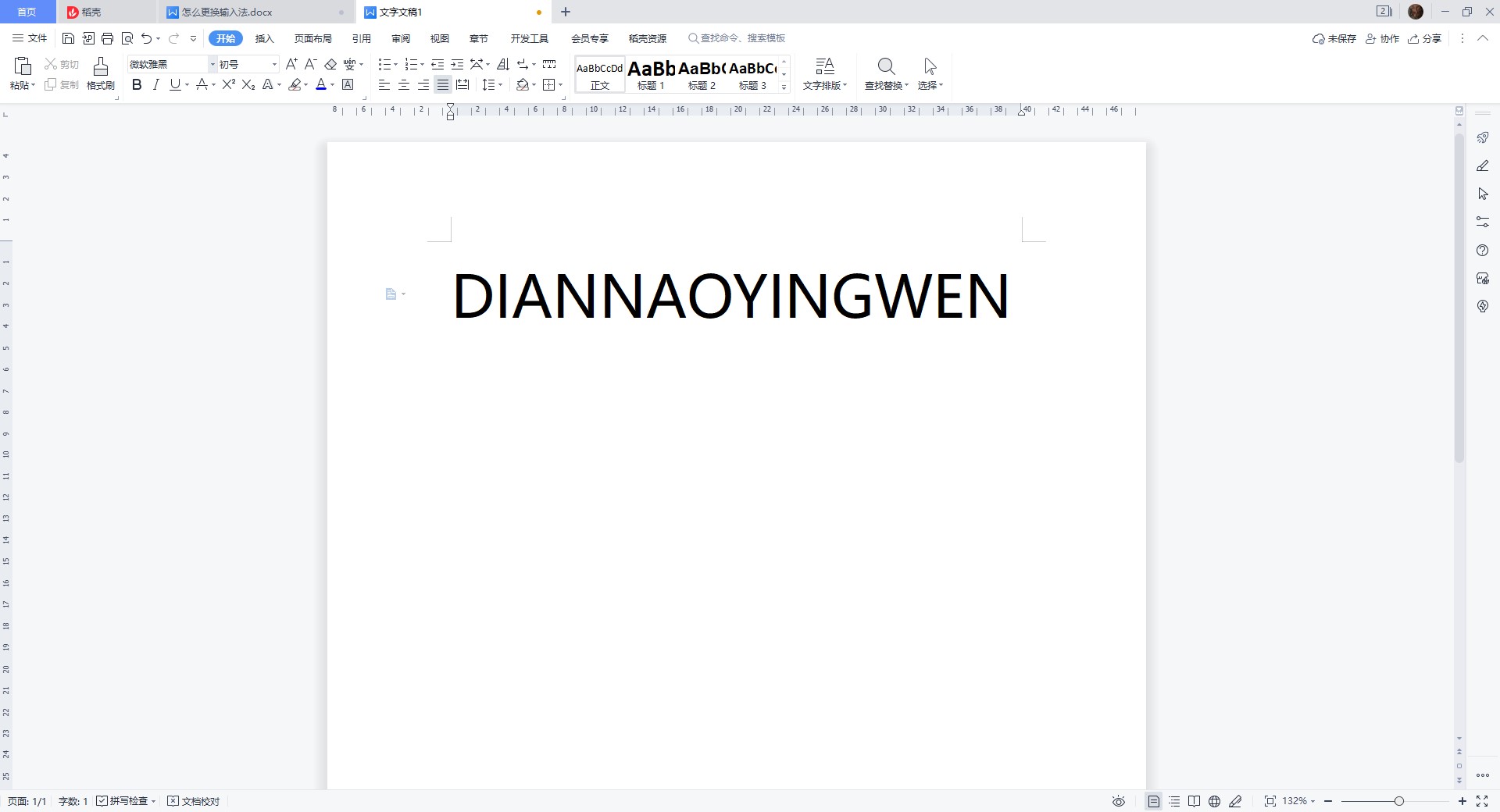
Task: Click the save icon in quick access toolbar
Action: coord(69,38)
